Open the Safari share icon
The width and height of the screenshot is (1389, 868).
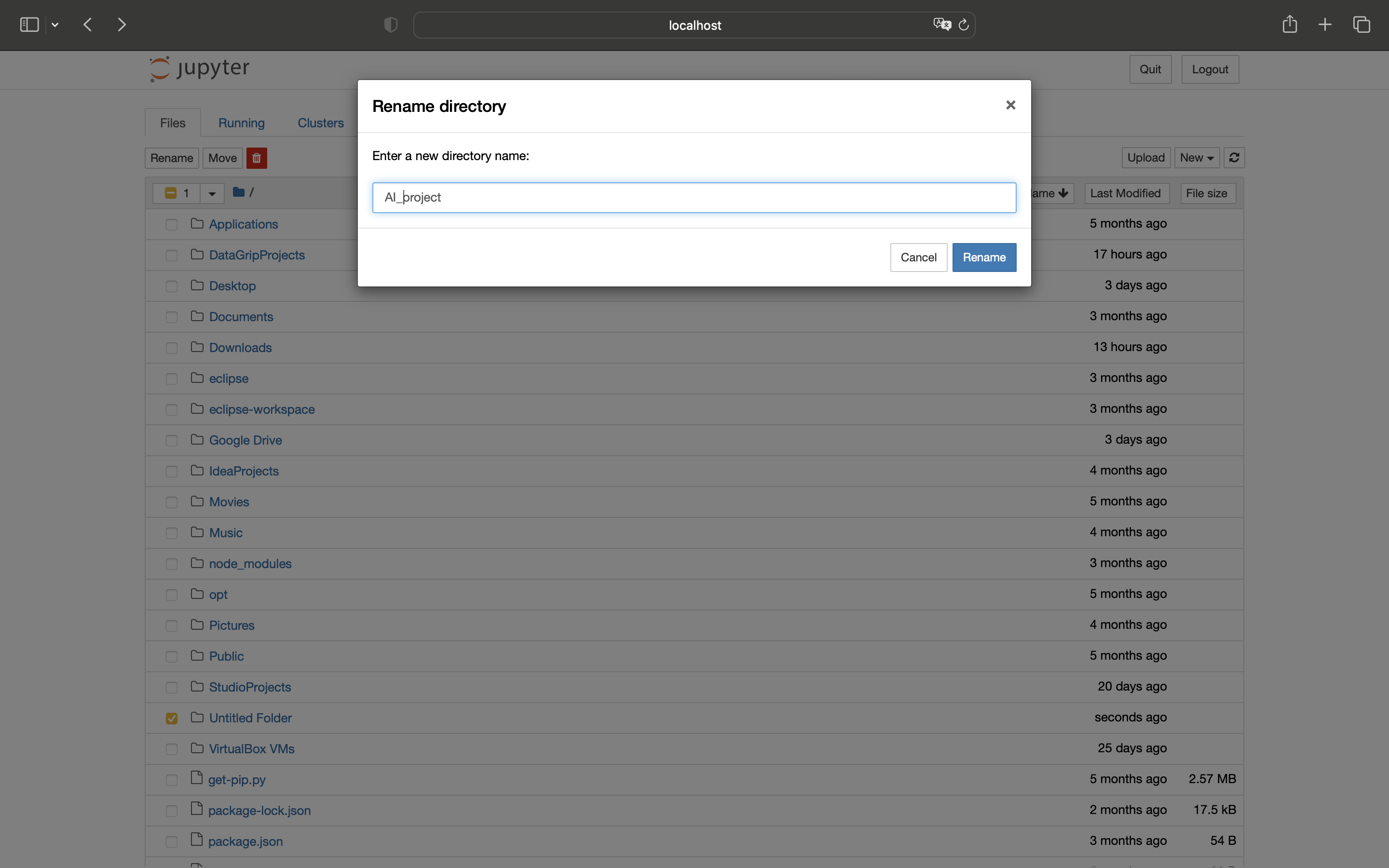click(1289, 25)
